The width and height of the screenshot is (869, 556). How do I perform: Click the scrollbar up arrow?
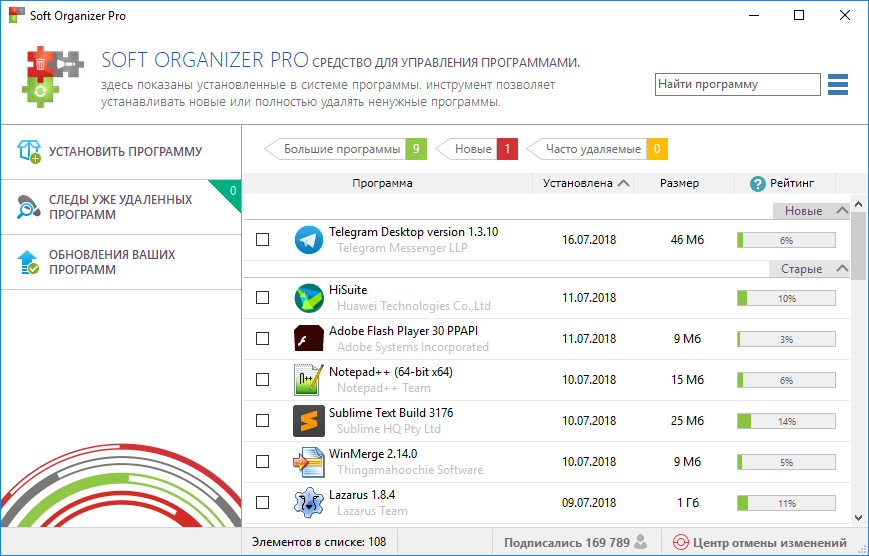click(858, 204)
